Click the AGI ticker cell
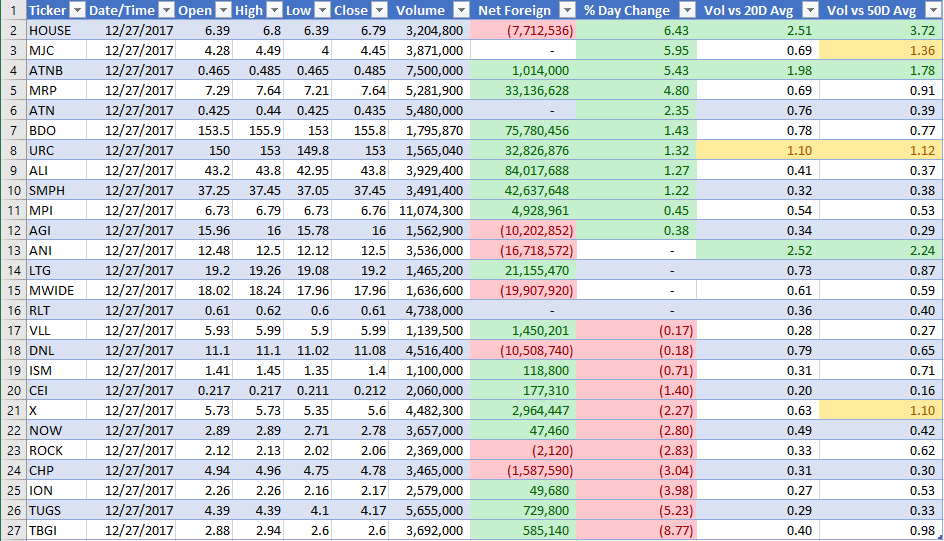Image resolution: width=944 pixels, height=541 pixels. point(57,230)
